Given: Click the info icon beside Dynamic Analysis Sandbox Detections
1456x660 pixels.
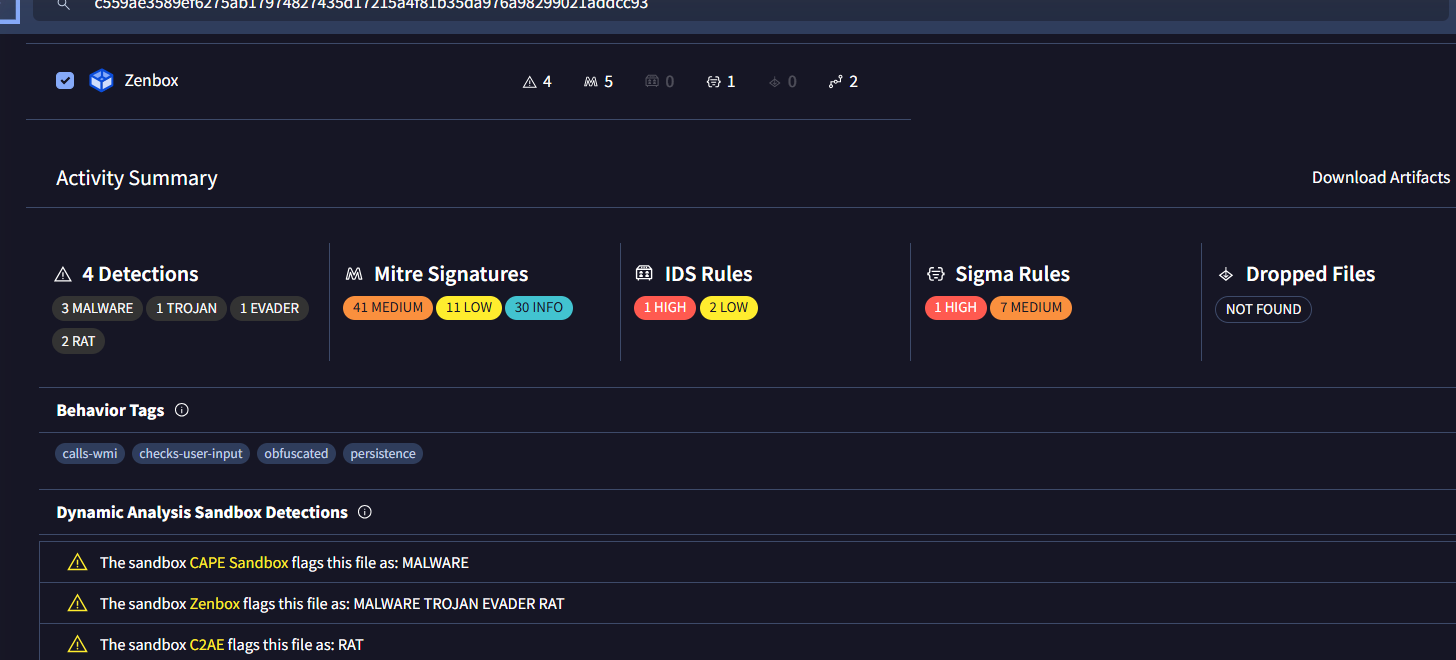Looking at the screenshot, I should (x=364, y=512).
